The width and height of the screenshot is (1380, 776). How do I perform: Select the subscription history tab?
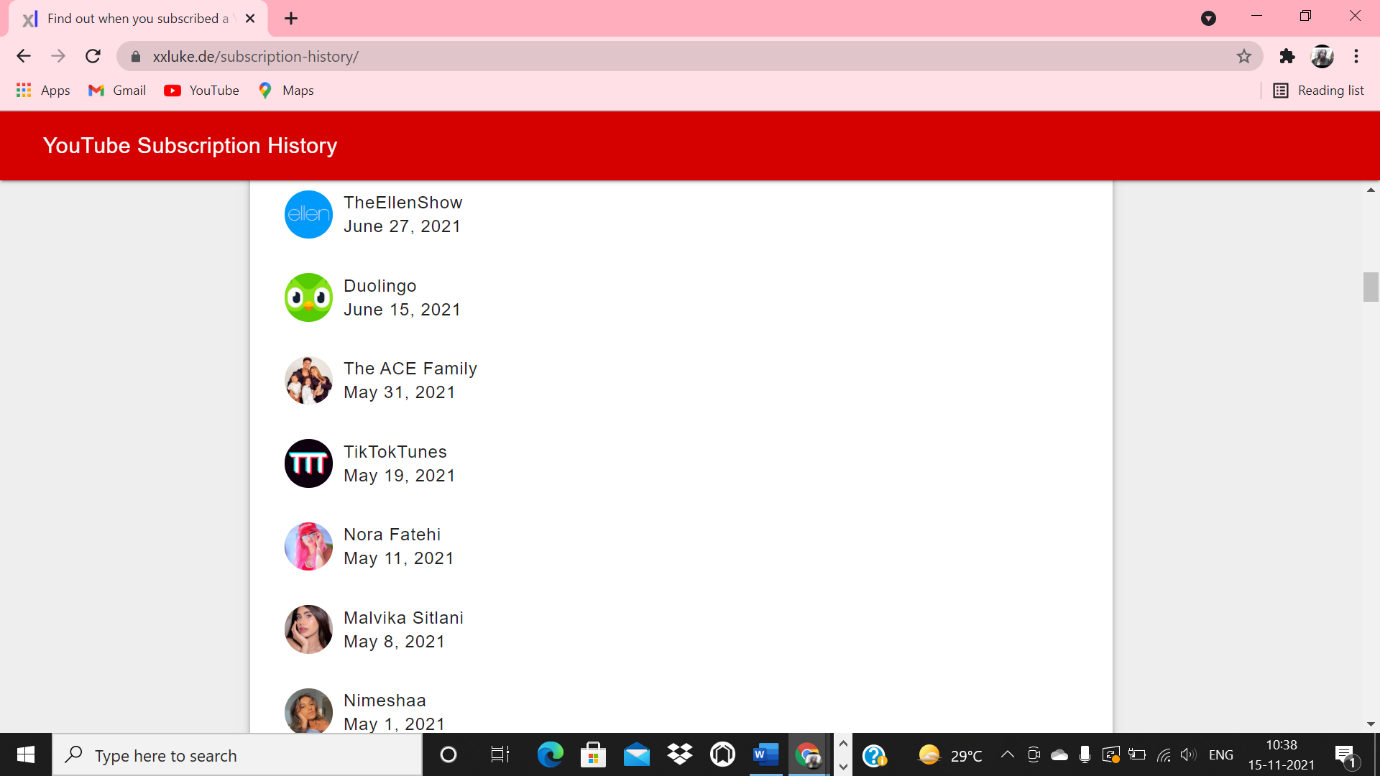[x=139, y=18]
